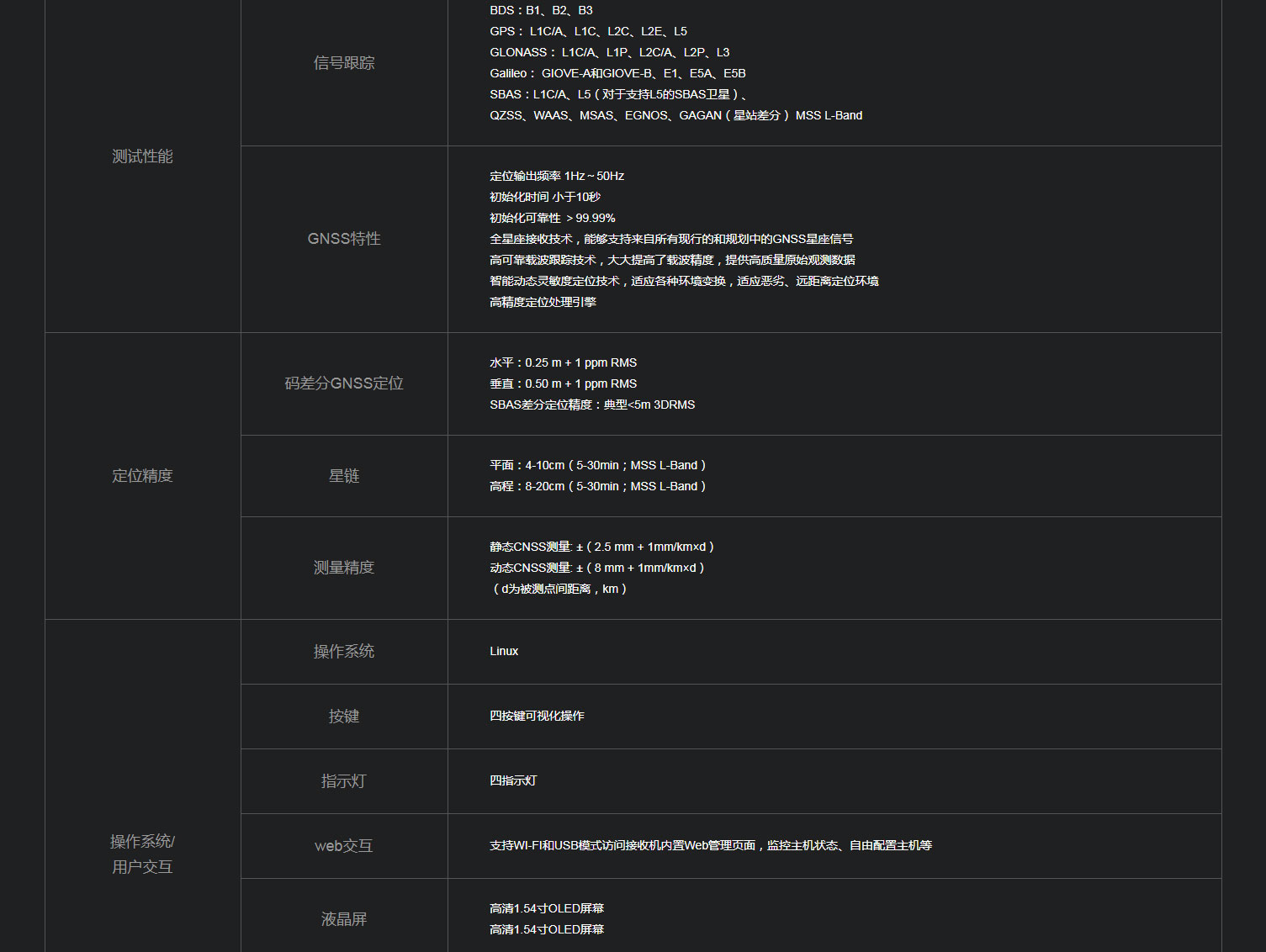Click 四按键可视化操作 text
The width and height of the screenshot is (1266, 952).
tap(537, 716)
